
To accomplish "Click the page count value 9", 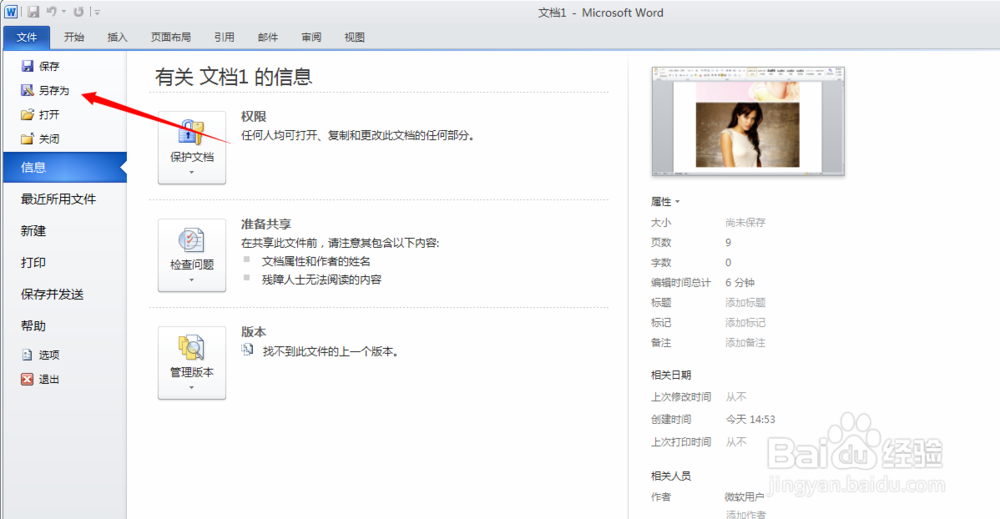I will 728,242.
